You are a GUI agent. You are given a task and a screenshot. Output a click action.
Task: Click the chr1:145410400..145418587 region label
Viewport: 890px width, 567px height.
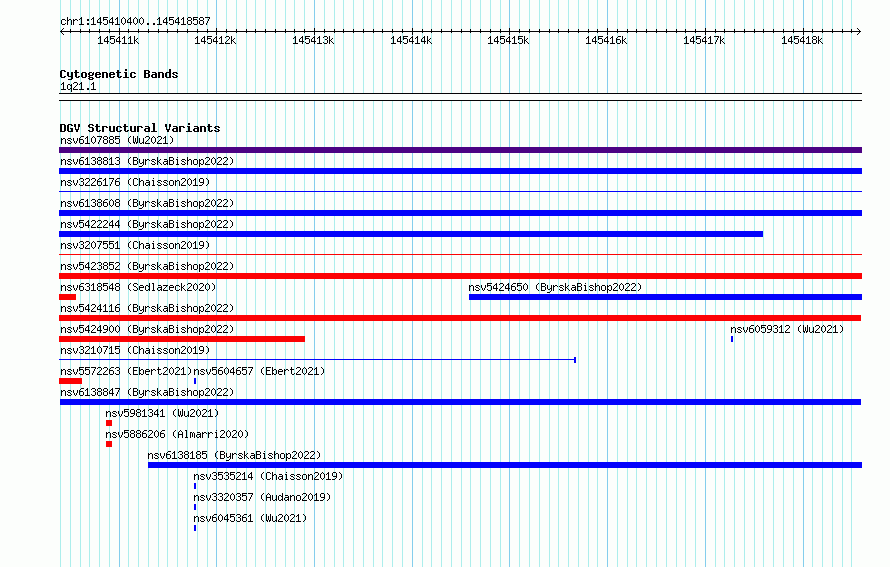[x=135, y=21]
